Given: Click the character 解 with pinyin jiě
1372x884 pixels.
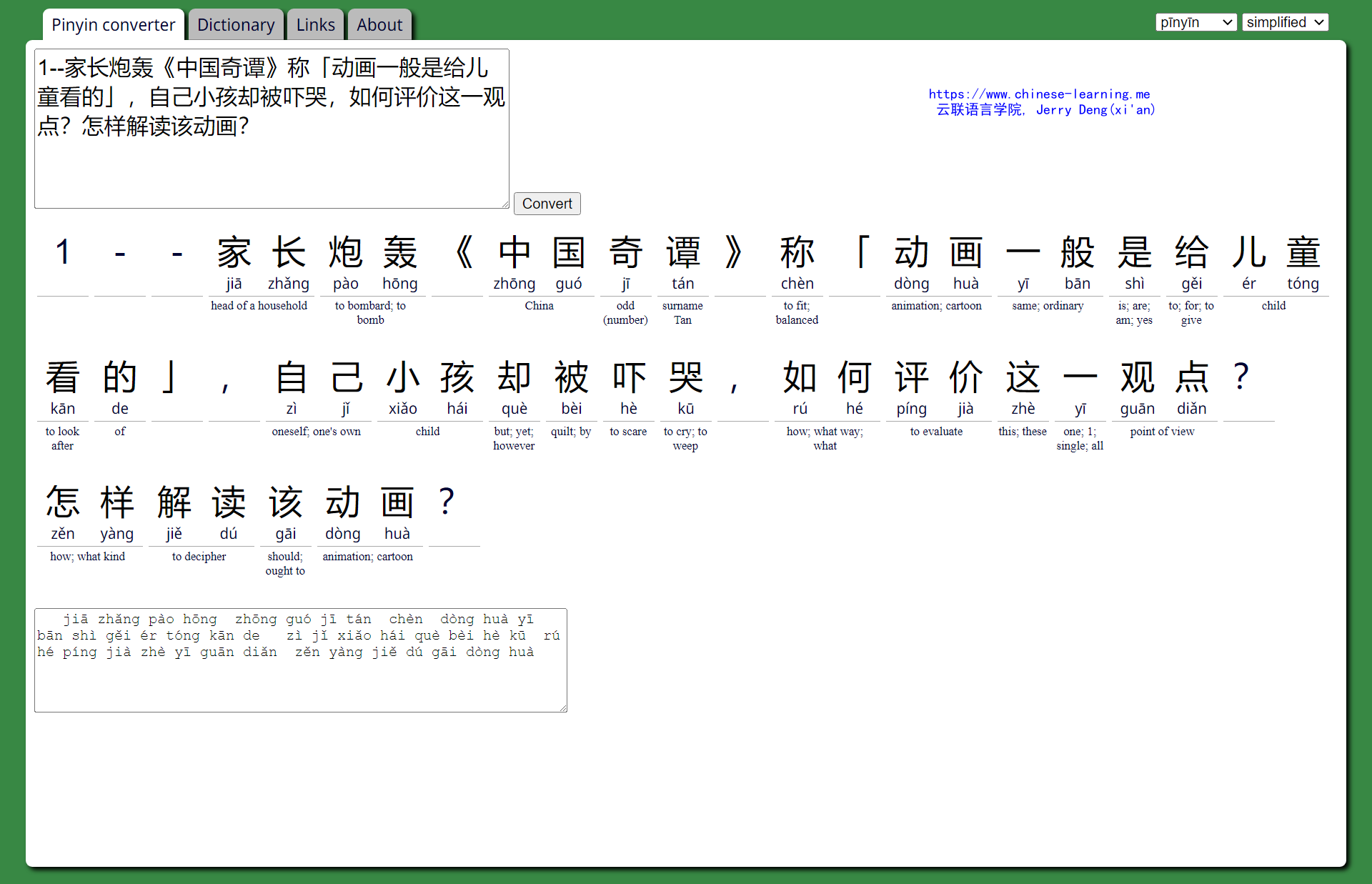Looking at the screenshot, I should tap(174, 502).
